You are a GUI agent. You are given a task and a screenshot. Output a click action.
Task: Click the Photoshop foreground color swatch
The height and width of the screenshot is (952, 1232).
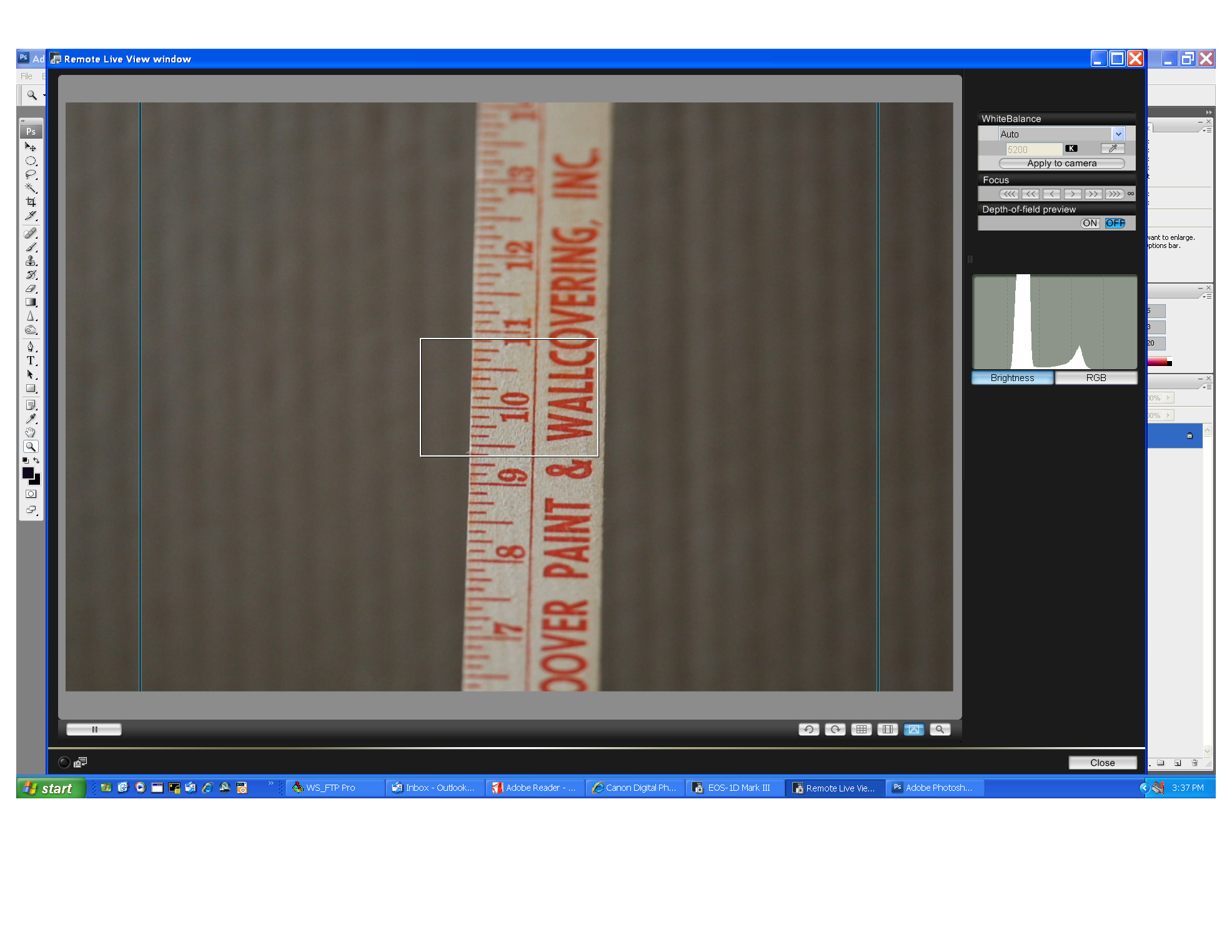28,473
